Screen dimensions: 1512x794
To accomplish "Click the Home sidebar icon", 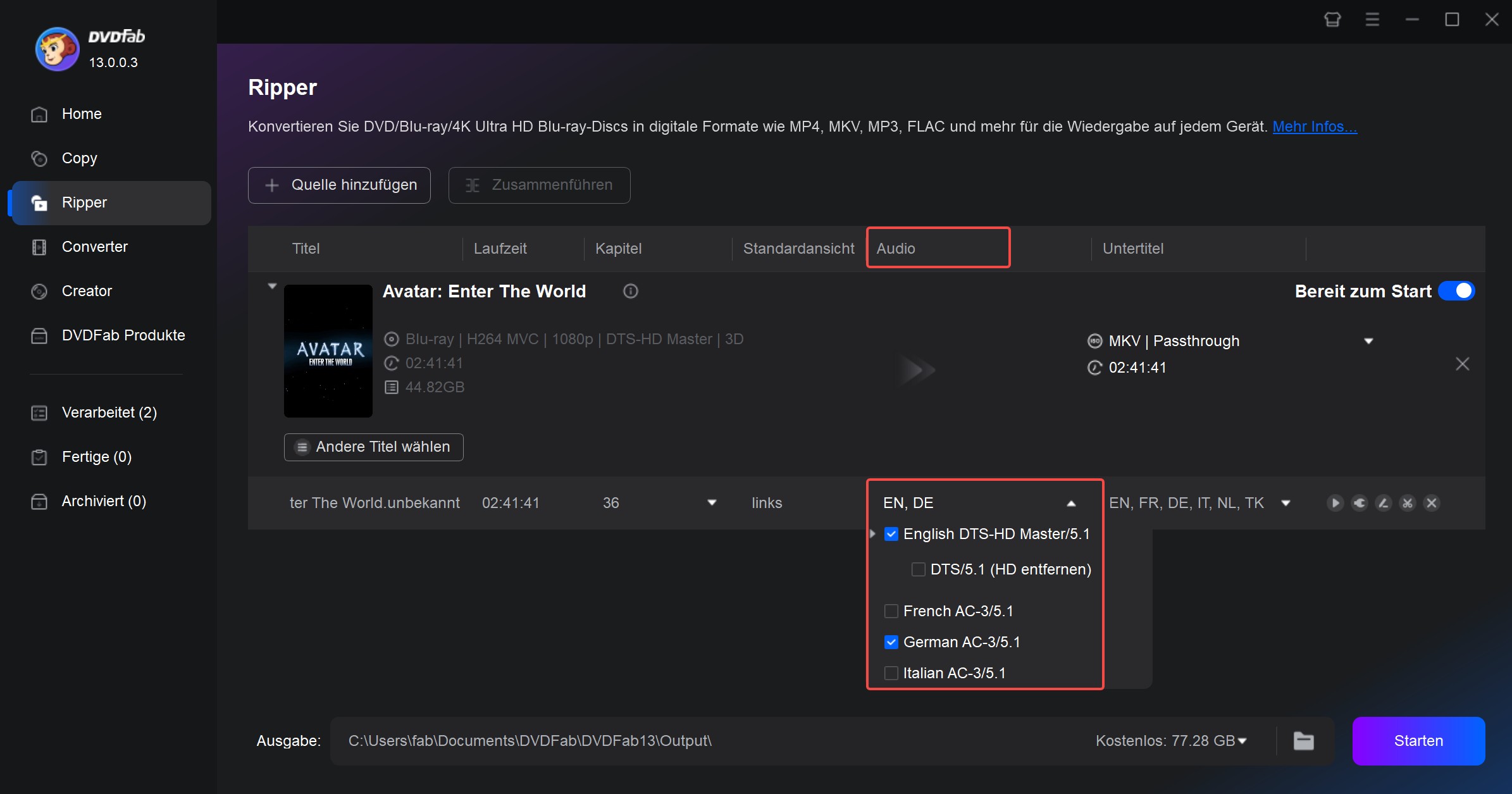I will pos(39,114).
